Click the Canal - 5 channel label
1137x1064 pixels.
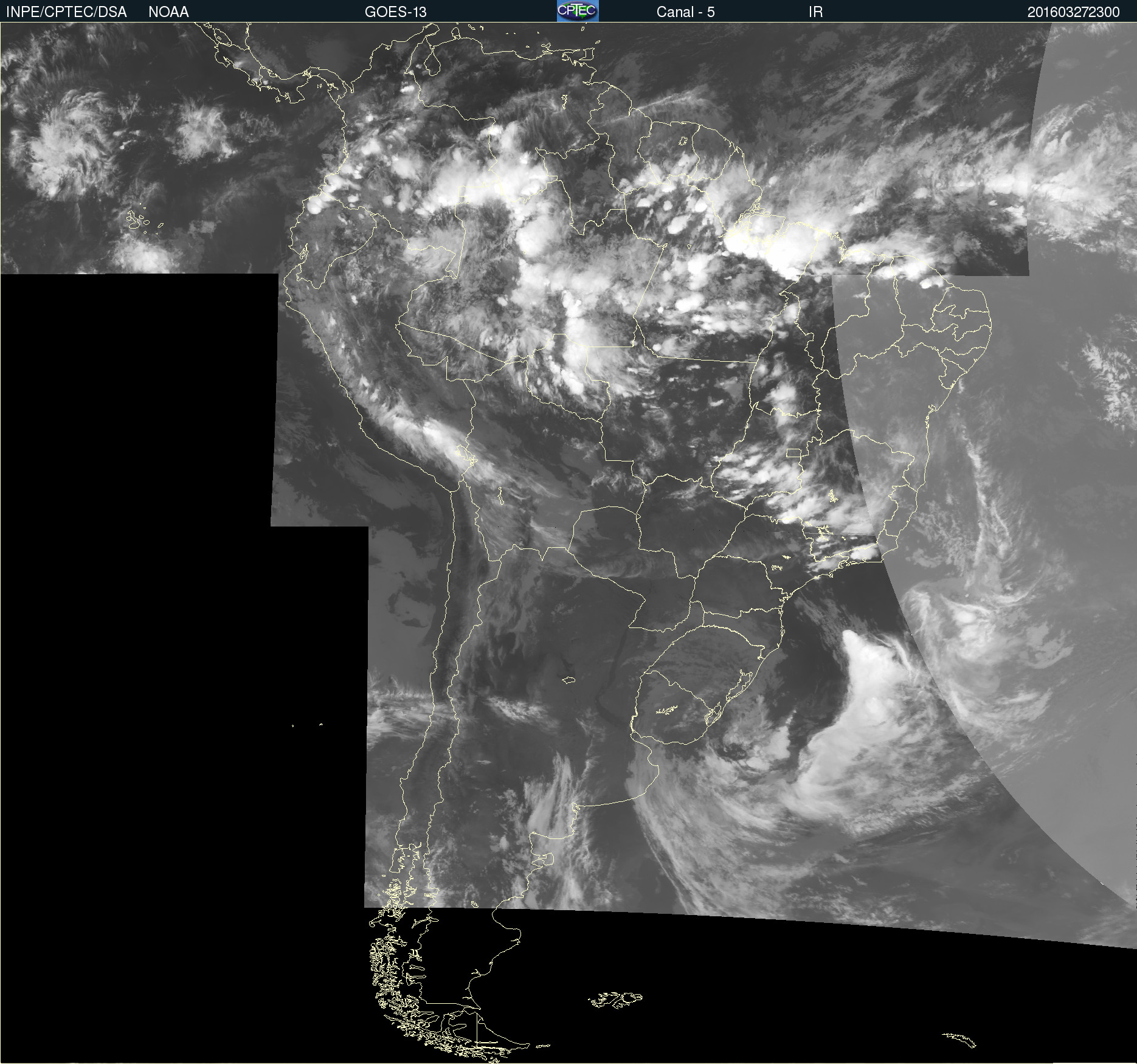click(685, 12)
